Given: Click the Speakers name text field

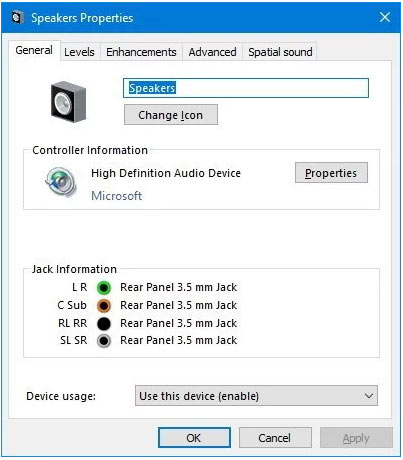Looking at the screenshot, I should coord(246,88).
